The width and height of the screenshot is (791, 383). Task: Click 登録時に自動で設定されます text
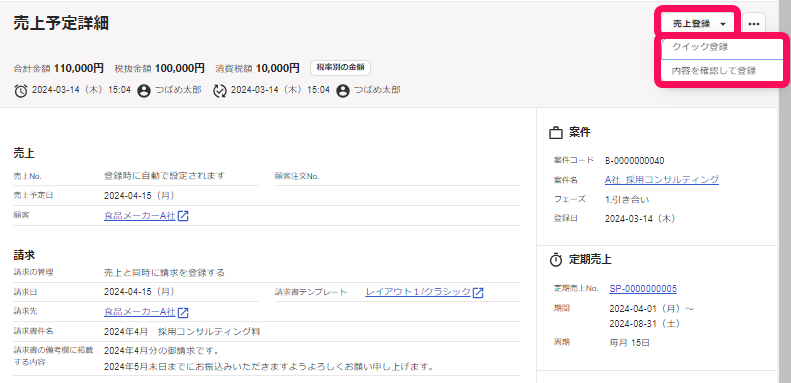(x=164, y=176)
